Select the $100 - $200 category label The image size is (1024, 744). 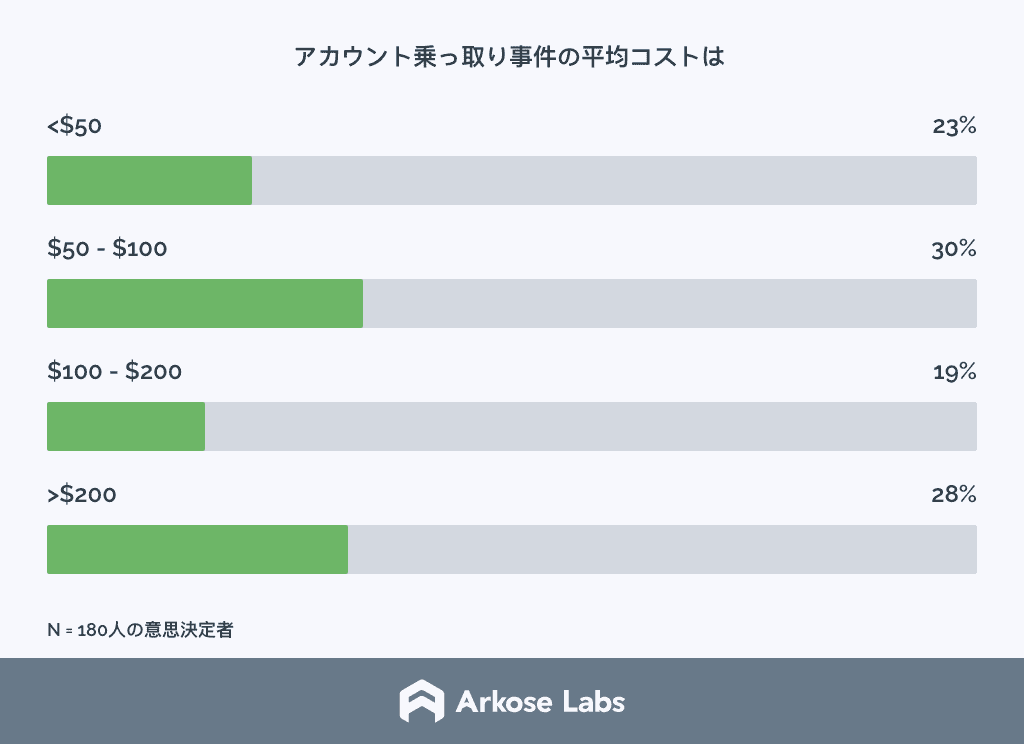tap(114, 371)
